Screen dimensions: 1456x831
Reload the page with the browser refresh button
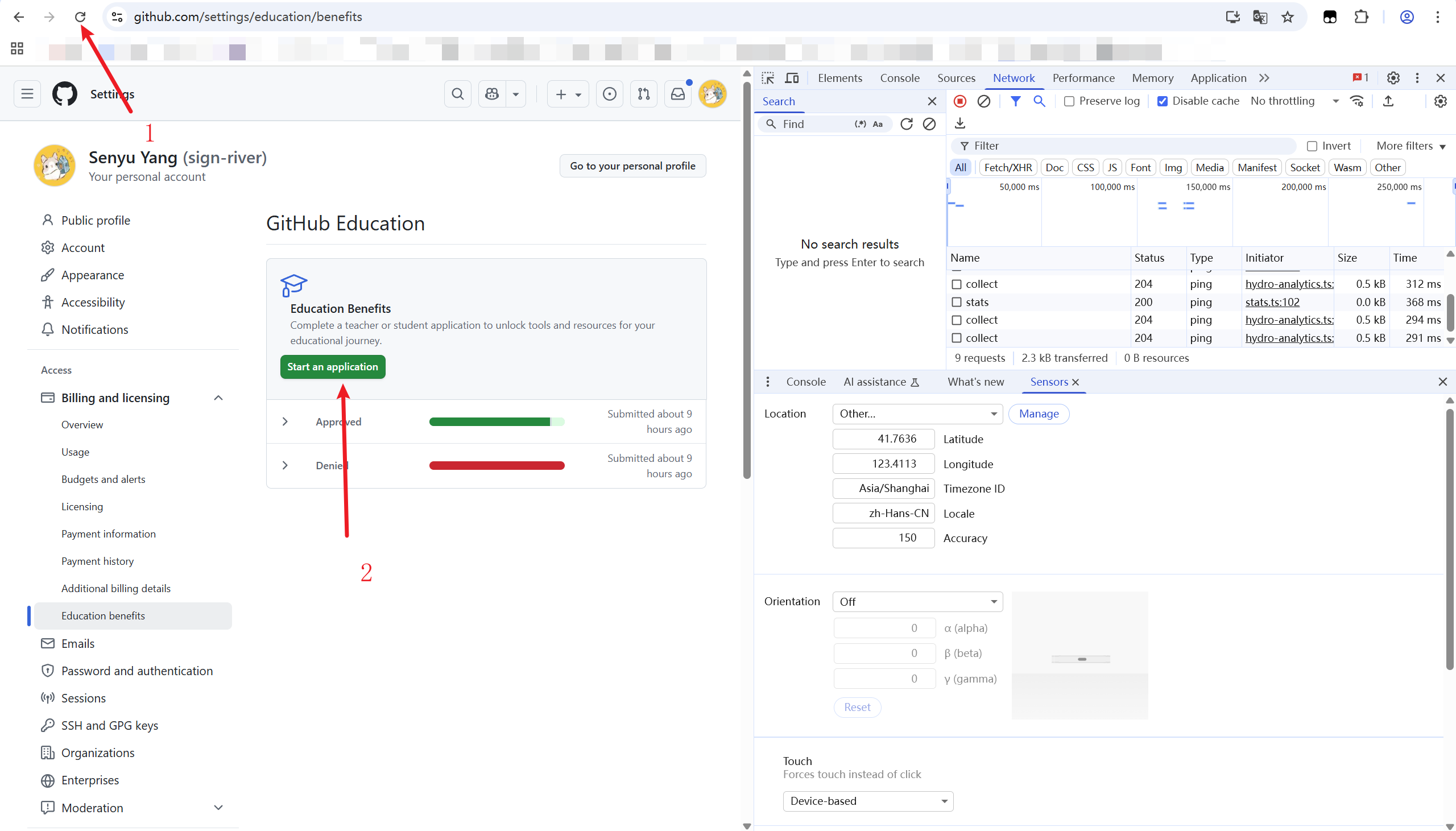tap(80, 17)
